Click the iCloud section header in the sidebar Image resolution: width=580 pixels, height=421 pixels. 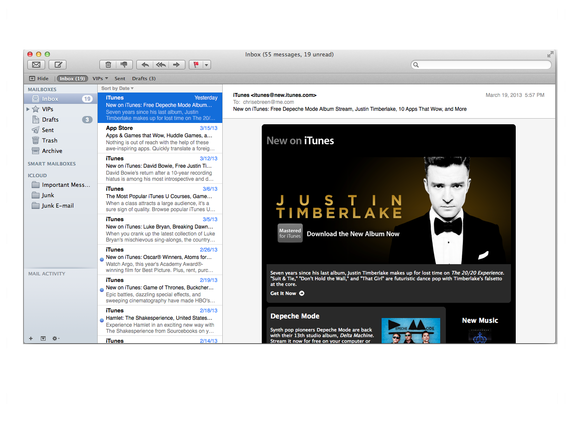37,175
